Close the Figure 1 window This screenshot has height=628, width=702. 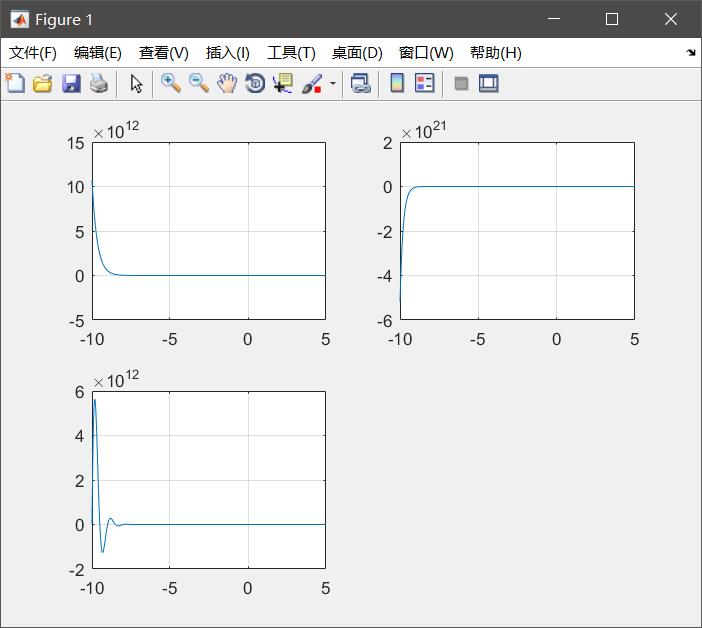coord(671,19)
